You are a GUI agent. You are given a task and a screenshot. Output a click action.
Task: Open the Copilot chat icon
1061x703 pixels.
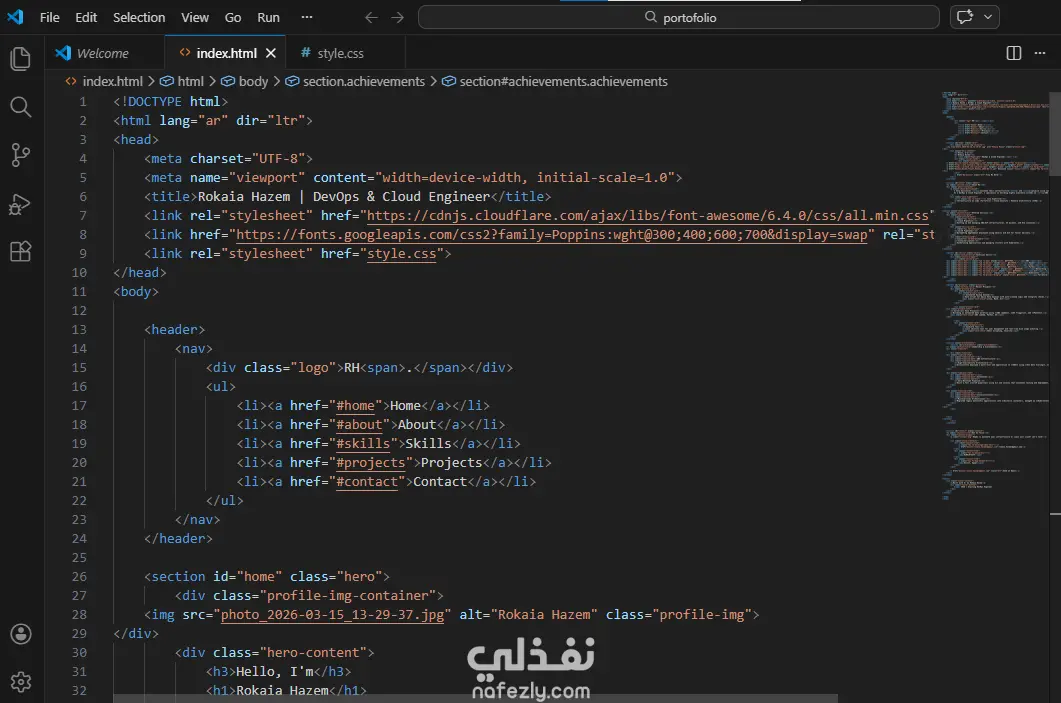965,17
